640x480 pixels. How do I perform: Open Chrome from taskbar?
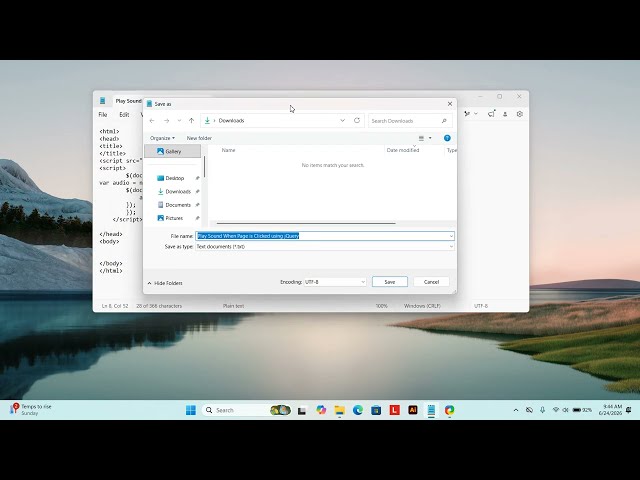[449, 410]
